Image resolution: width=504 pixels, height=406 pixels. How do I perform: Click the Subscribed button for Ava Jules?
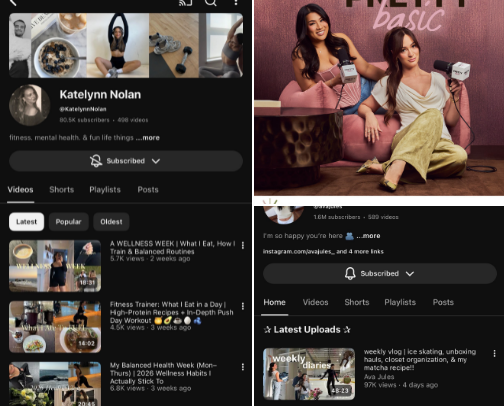coord(380,273)
